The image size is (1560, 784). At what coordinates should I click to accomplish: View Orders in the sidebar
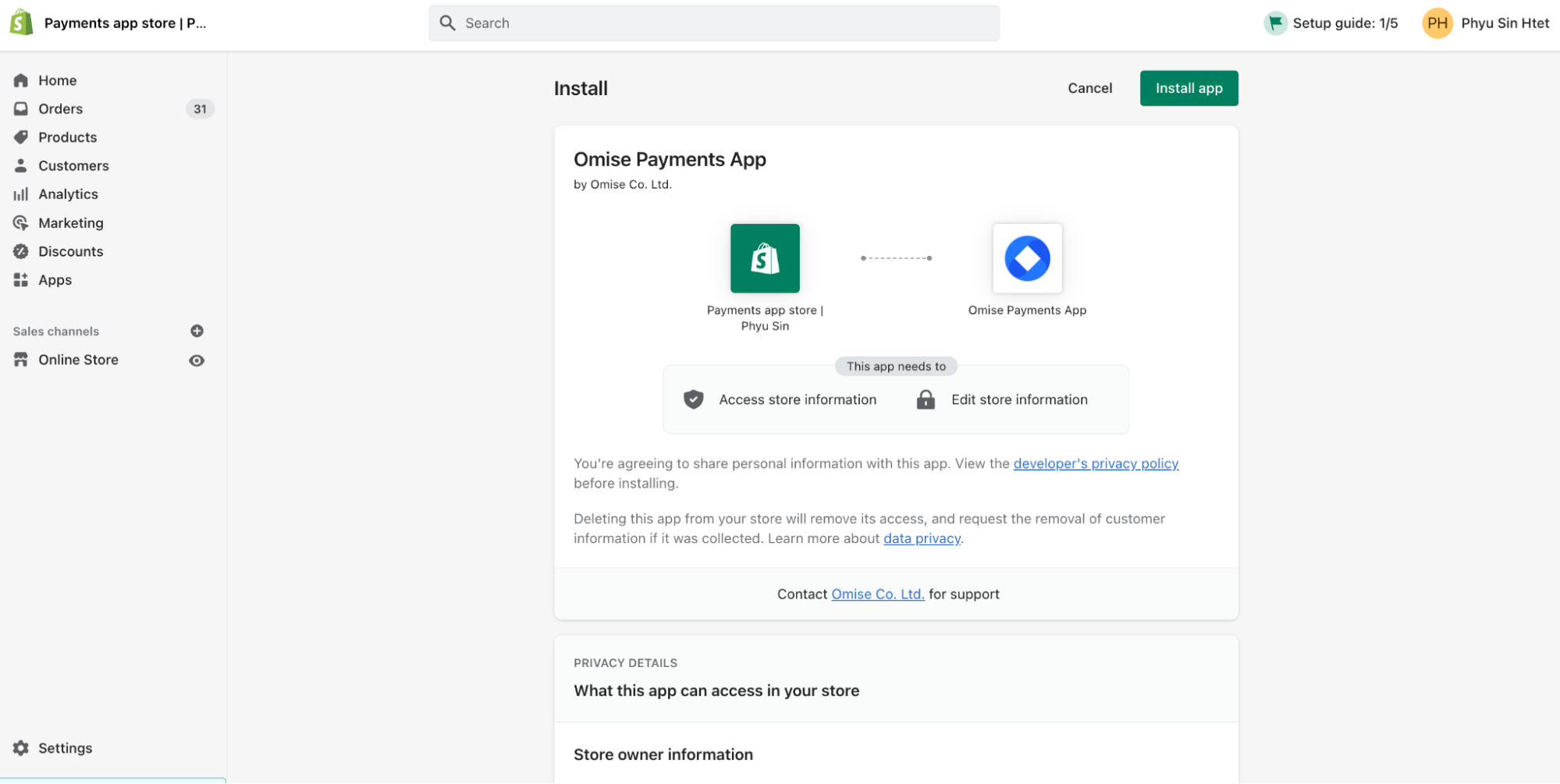click(x=60, y=108)
